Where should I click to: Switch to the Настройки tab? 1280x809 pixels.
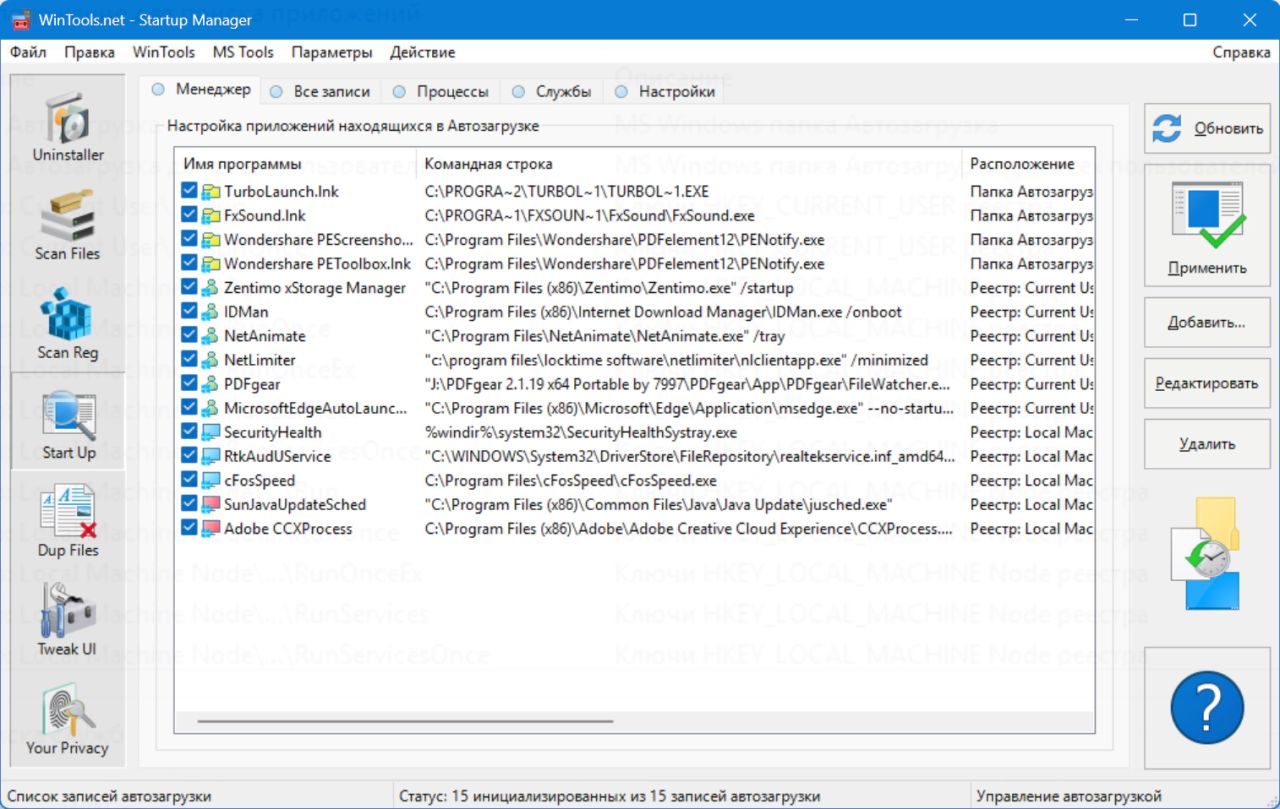(666, 91)
